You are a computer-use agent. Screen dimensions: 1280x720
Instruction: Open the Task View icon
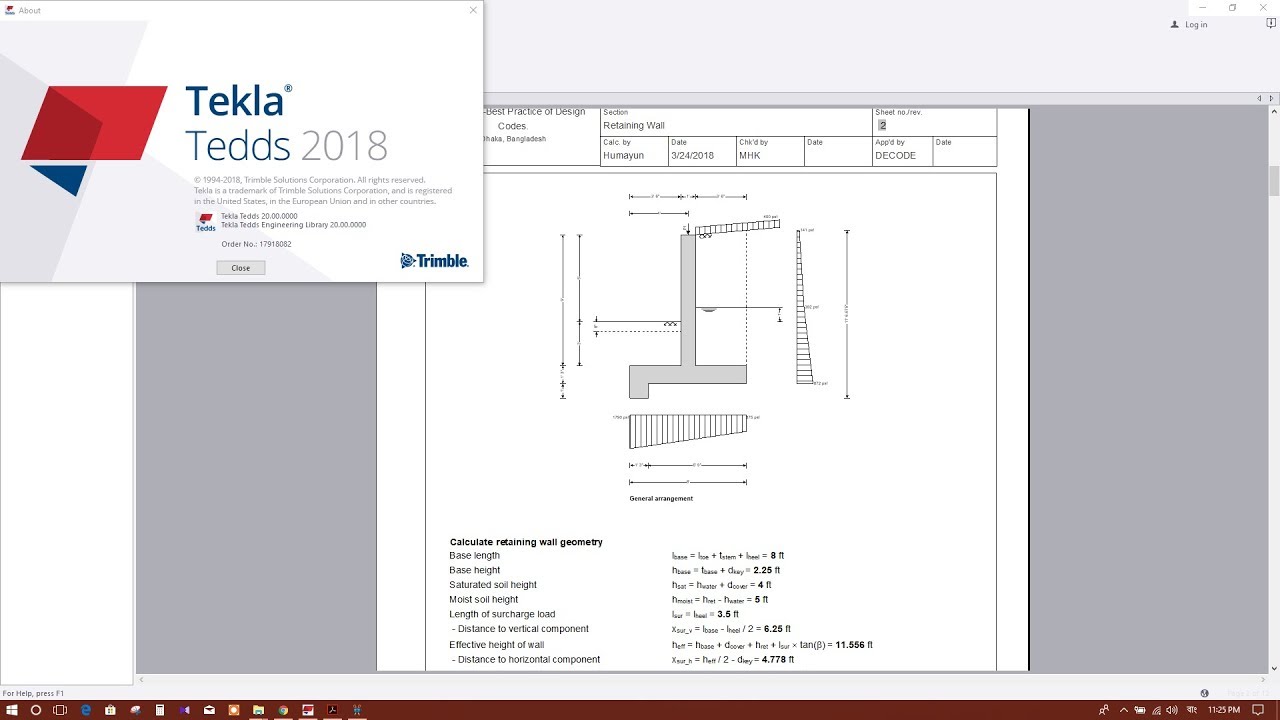(x=58, y=709)
